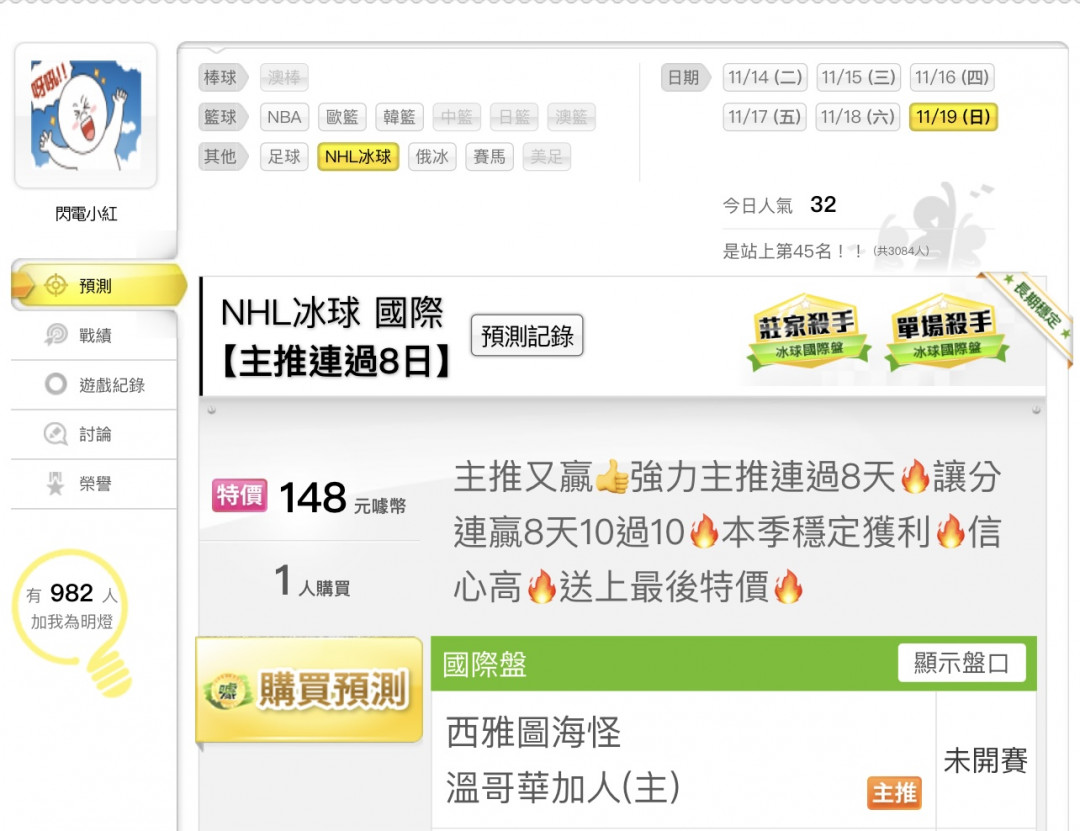Screen dimensions: 1080x831
Task: Click the 閃電小紅 profile avatar image
Action: click(x=86, y=115)
